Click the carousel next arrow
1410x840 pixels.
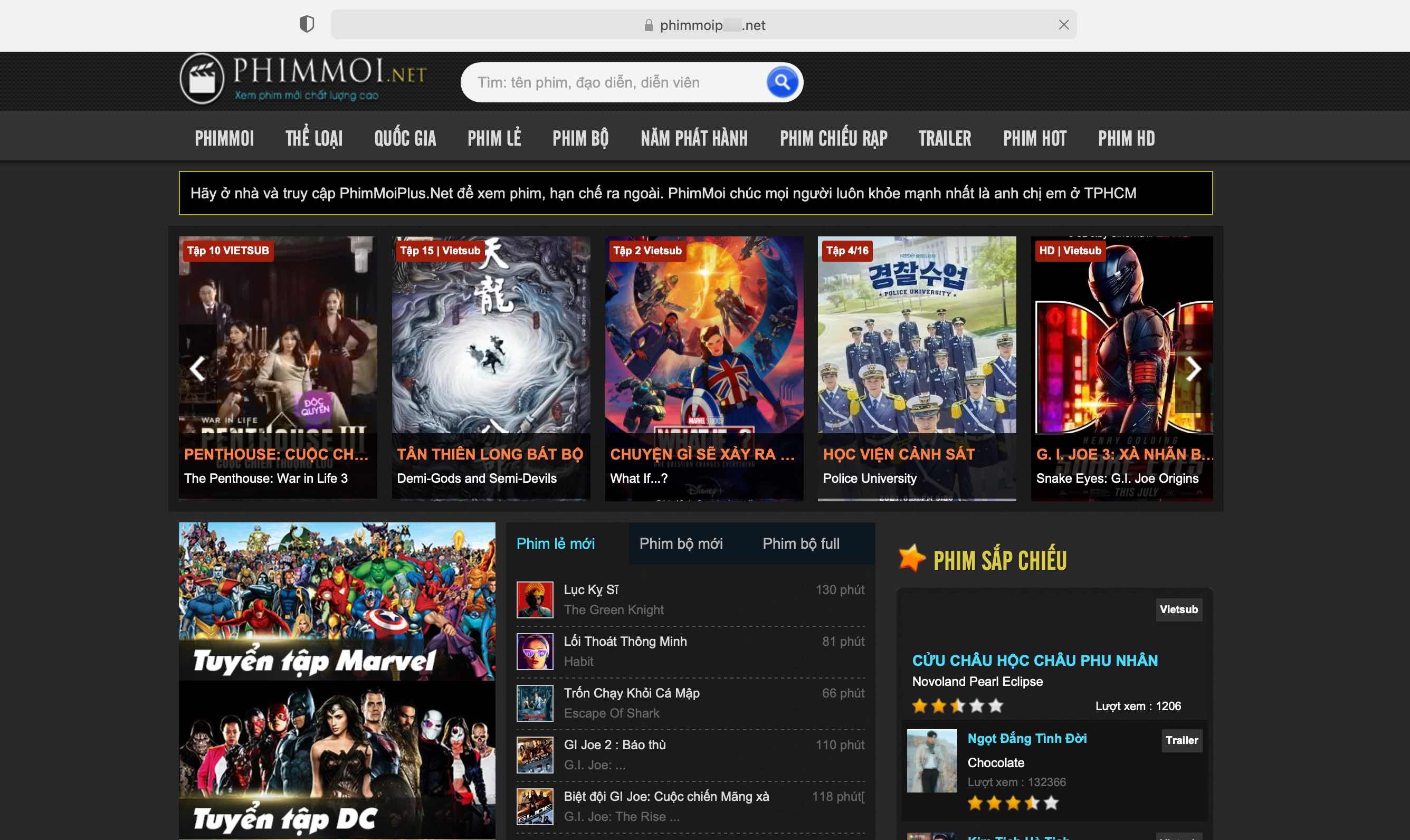pyautogui.click(x=1193, y=369)
